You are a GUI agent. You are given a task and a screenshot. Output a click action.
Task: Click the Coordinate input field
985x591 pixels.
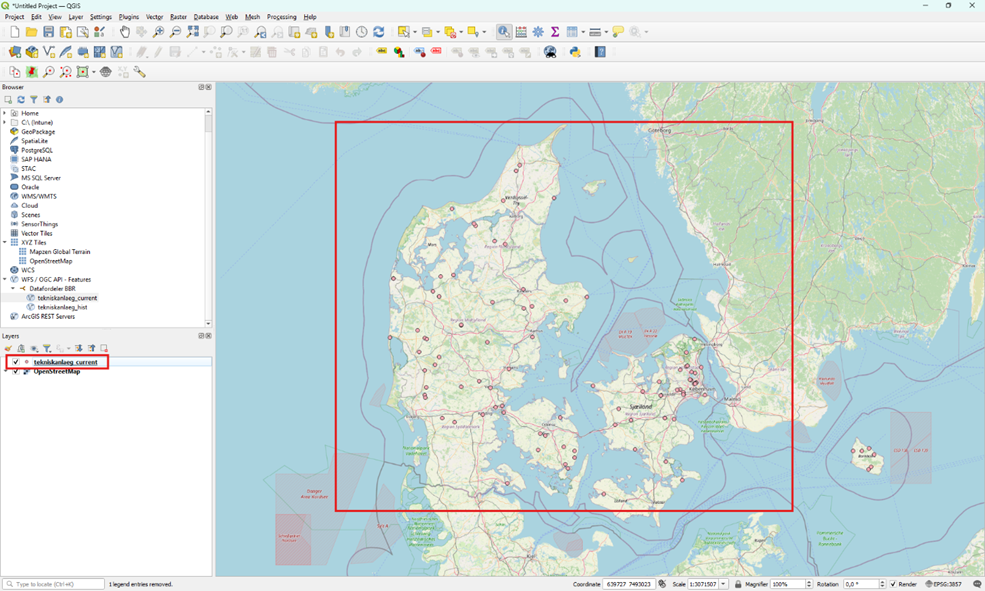click(628, 584)
